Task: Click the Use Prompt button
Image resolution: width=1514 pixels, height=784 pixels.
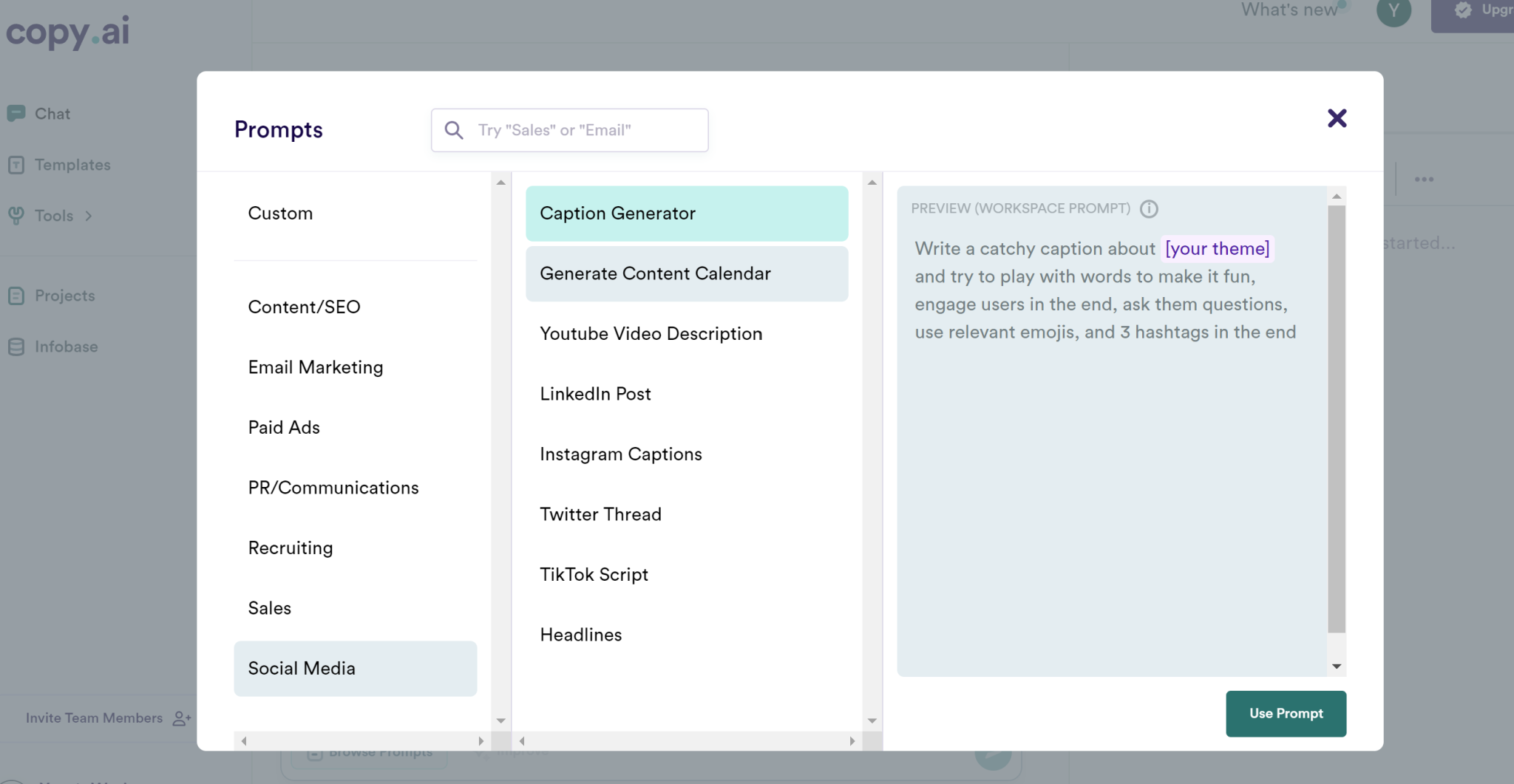Action: (1286, 714)
